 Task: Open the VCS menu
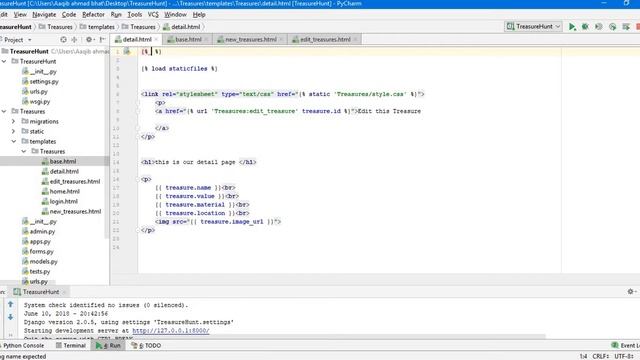153,14
